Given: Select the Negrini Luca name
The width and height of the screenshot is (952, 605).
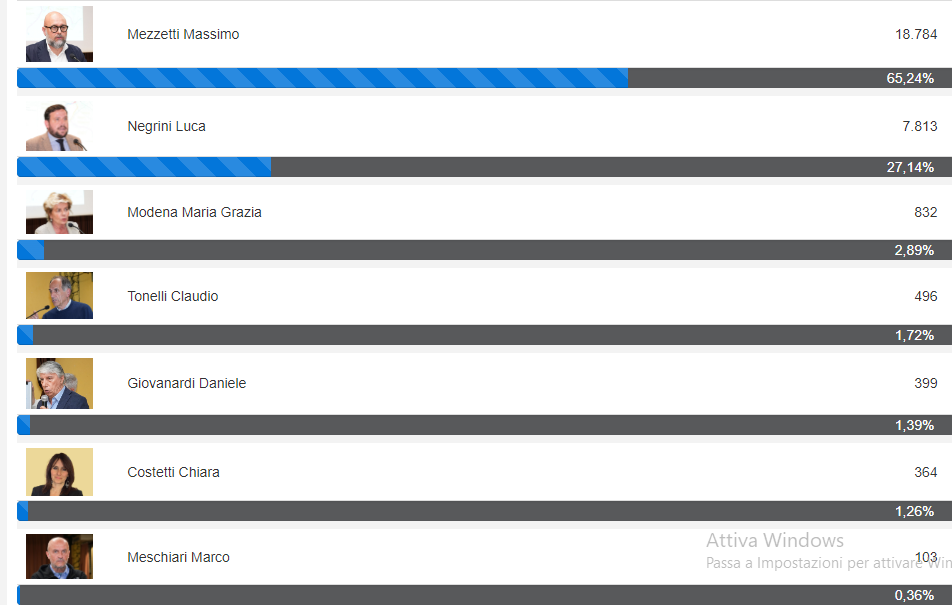Looking at the screenshot, I should click(x=166, y=127).
